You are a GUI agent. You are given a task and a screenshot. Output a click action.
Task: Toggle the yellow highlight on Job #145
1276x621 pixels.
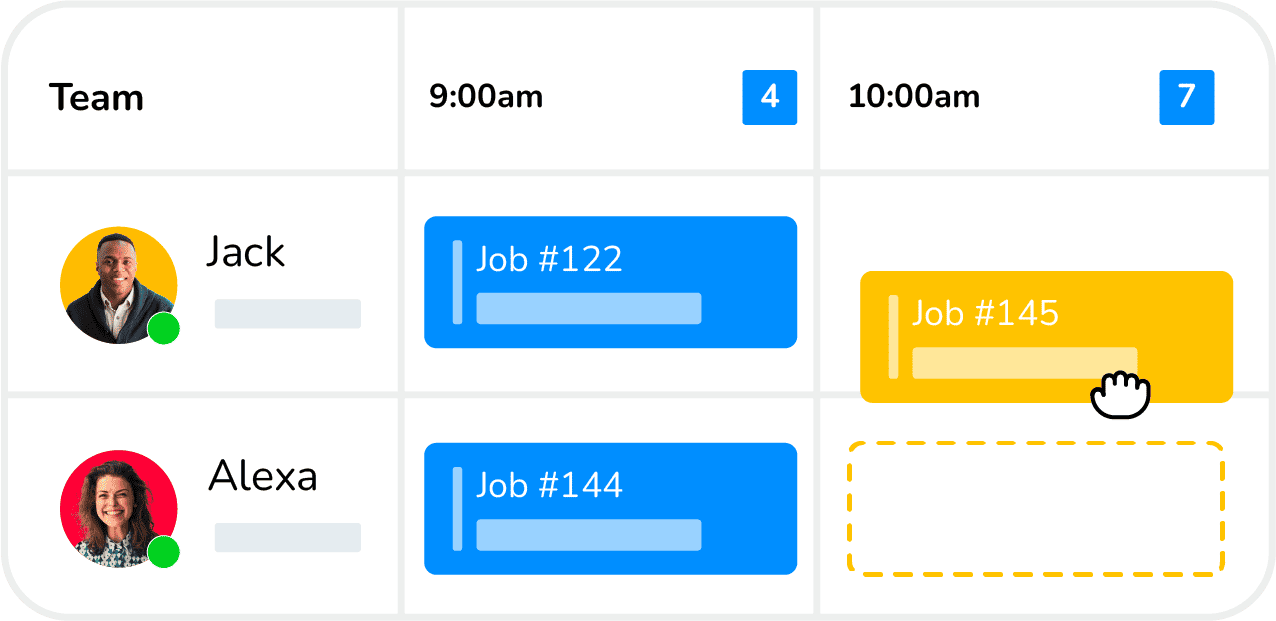click(1047, 336)
